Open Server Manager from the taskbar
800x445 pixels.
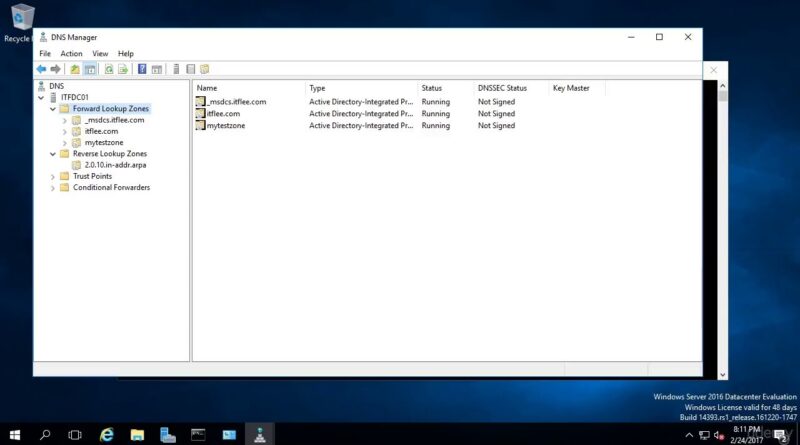pyautogui.click(x=168, y=435)
